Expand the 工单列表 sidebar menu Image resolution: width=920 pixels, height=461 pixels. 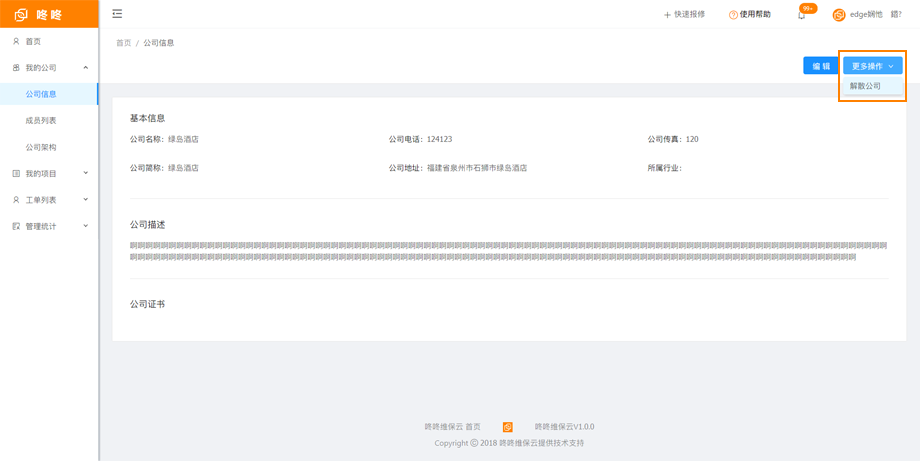click(x=85, y=200)
